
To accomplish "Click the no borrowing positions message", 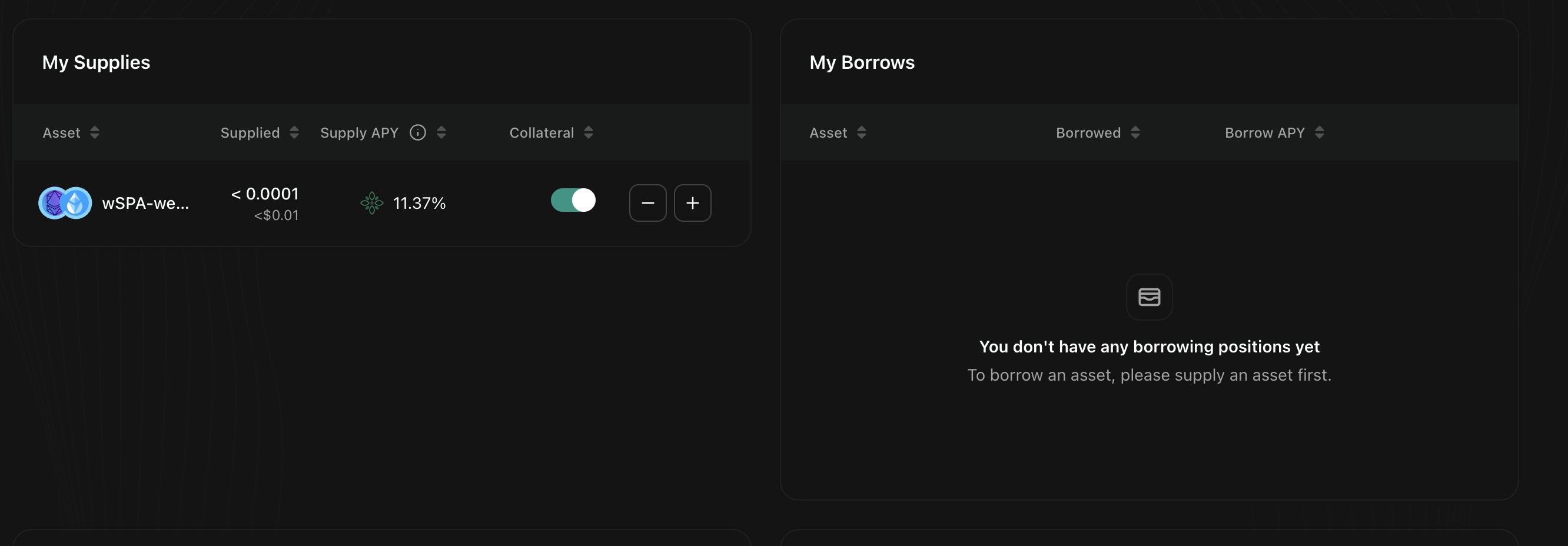I will click(1148, 347).
